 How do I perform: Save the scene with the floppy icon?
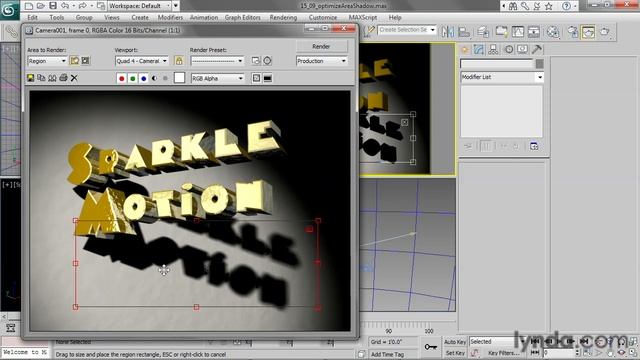(x=53, y=6)
